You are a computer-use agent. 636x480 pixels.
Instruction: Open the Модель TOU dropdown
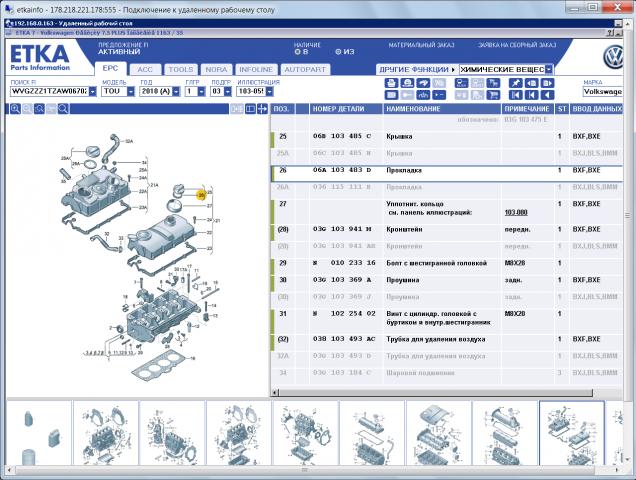[131, 91]
